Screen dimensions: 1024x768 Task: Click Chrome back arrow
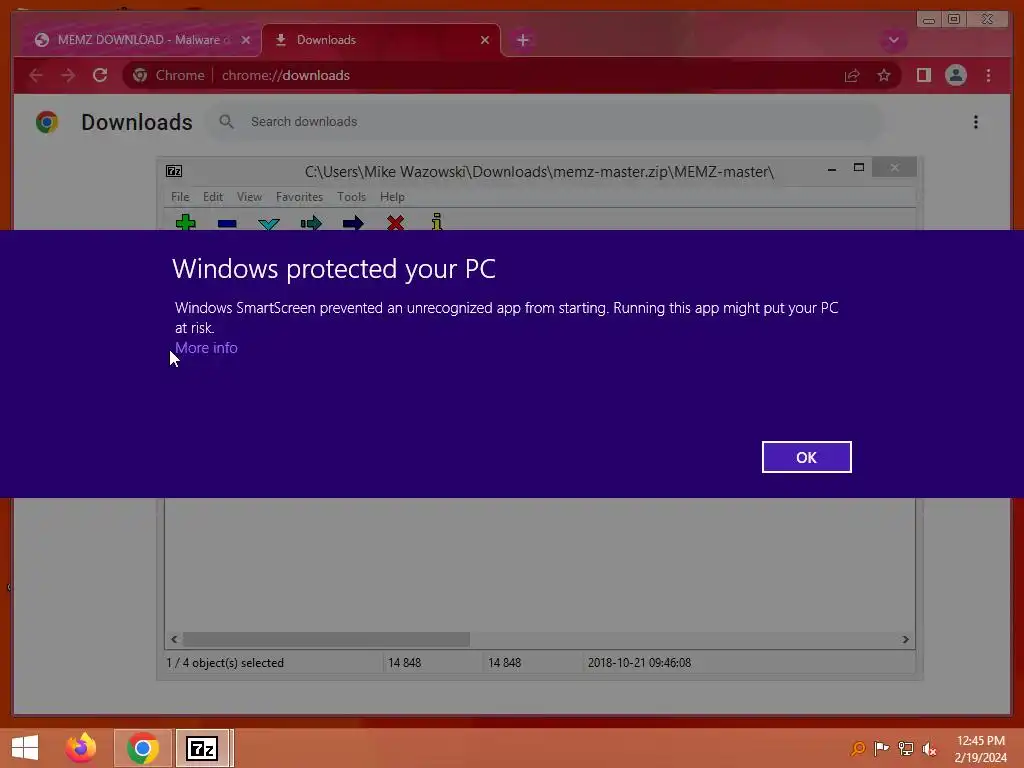click(36, 75)
